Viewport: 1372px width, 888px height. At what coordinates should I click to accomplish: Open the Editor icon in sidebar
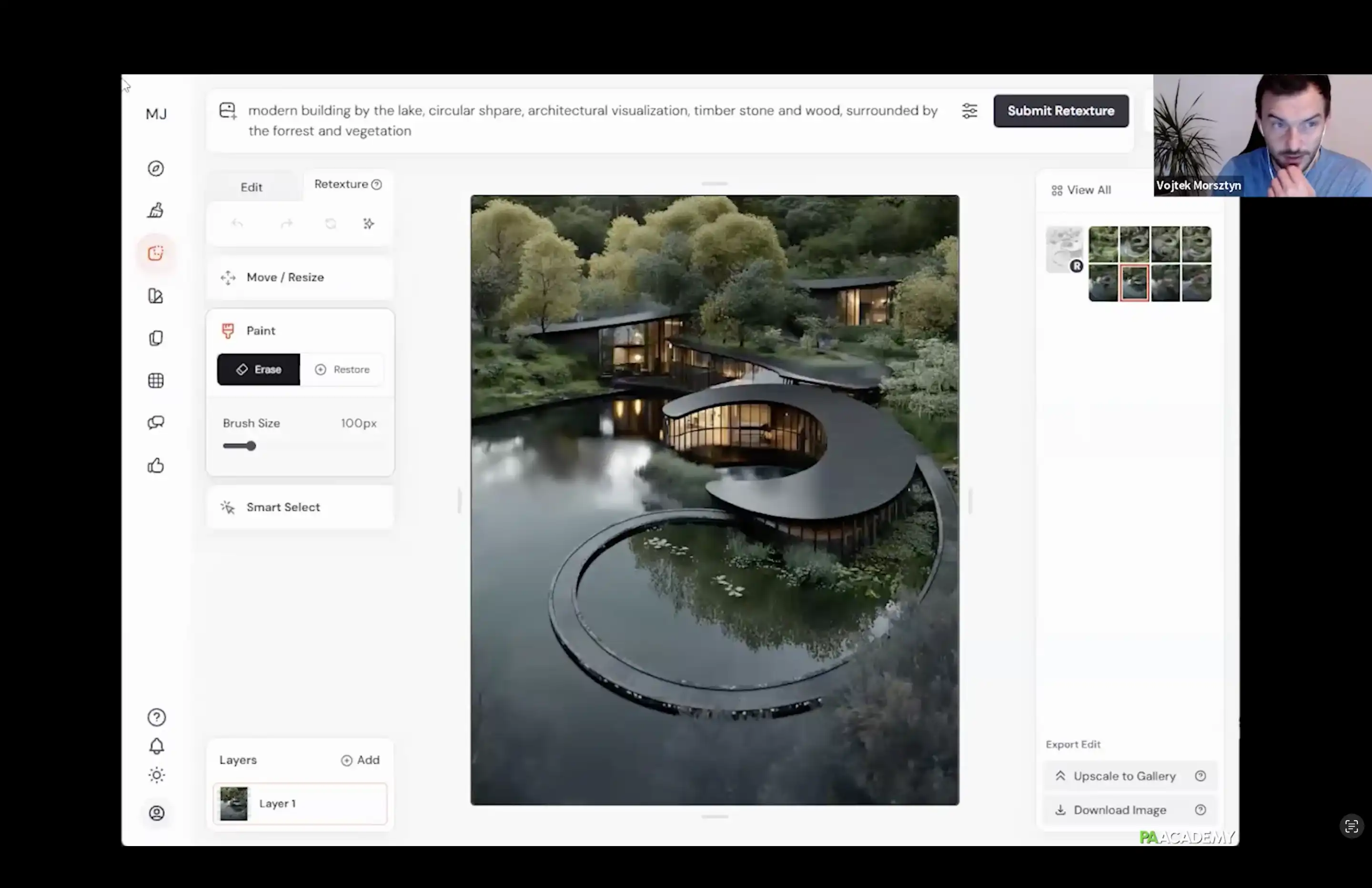(156, 253)
